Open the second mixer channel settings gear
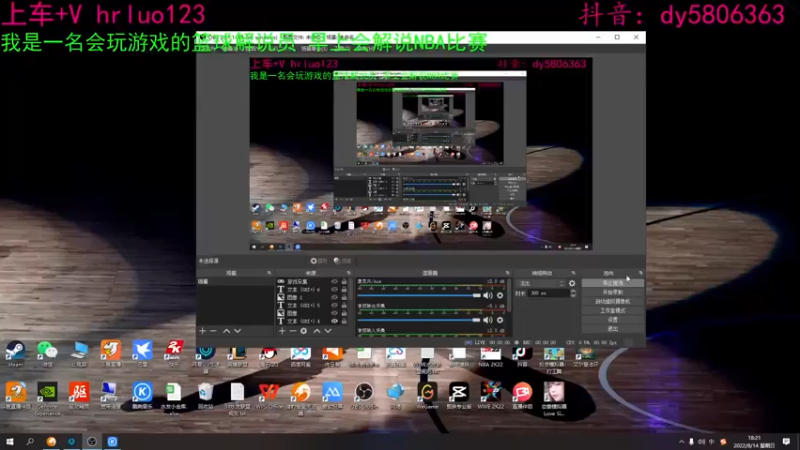Image resolution: width=800 pixels, height=450 pixels. click(x=500, y=320)
